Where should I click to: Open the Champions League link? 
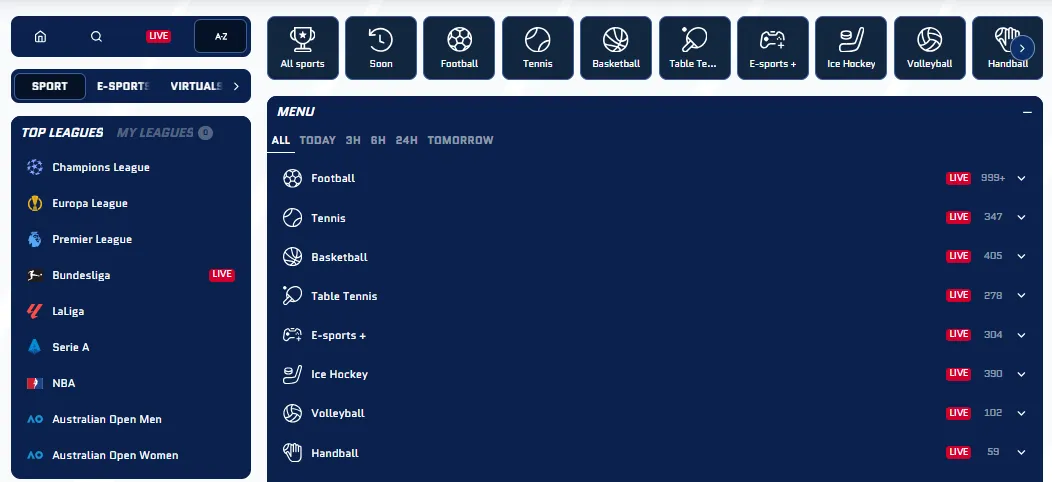coord(100,168)
